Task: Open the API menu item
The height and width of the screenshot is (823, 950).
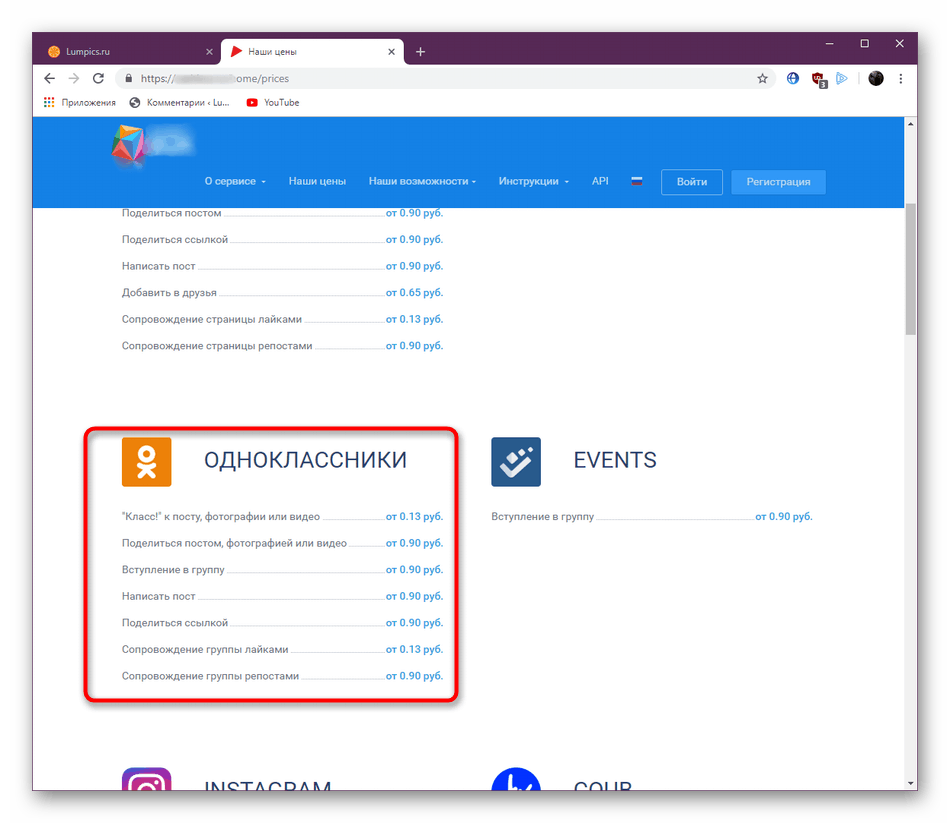Action: tap(600, 181)
